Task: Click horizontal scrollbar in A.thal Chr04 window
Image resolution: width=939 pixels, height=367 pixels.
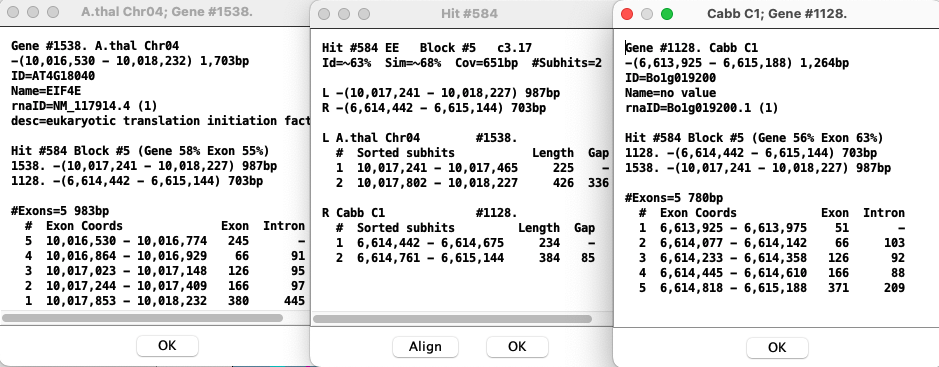Action: pyautogui.click(x=143, y=318)
